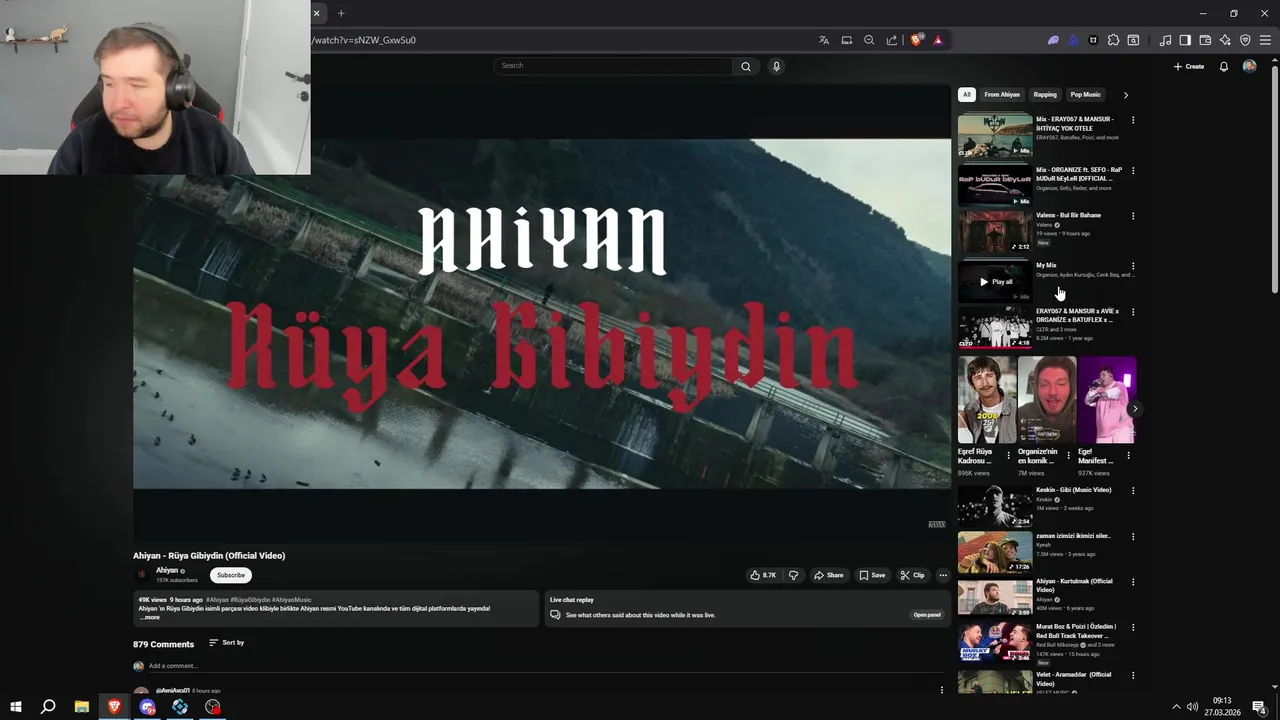Show hidden system tray icons

click(x=1176, y=707)
